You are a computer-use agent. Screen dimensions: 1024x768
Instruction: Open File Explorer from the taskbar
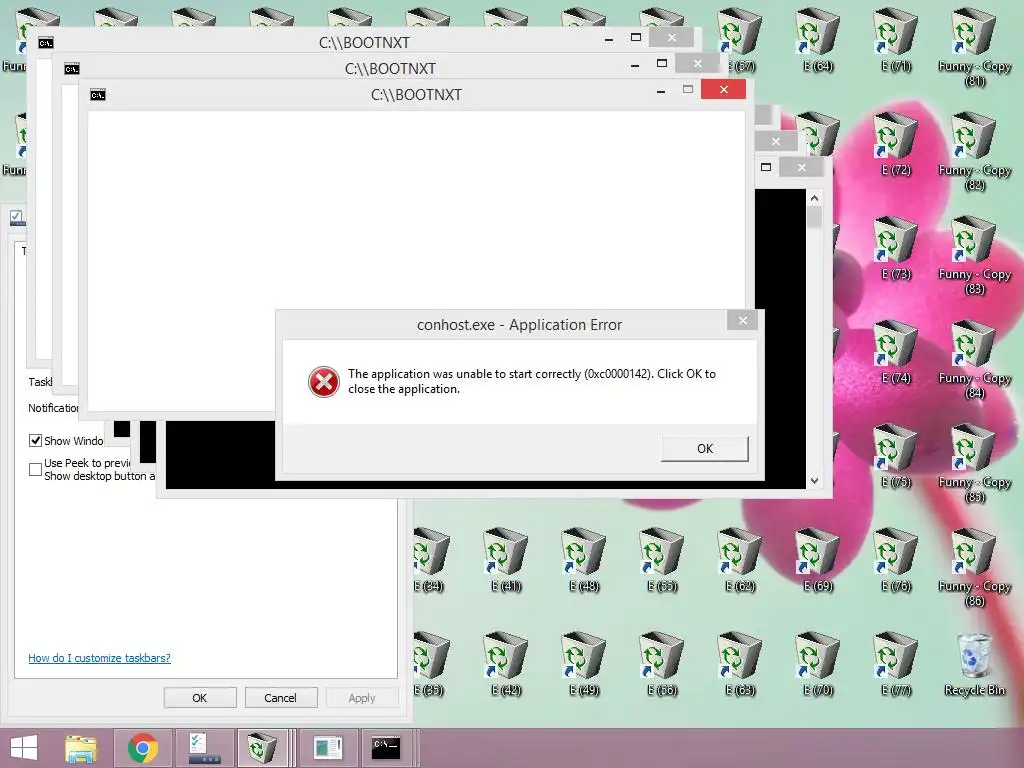(x=81, y=748)
